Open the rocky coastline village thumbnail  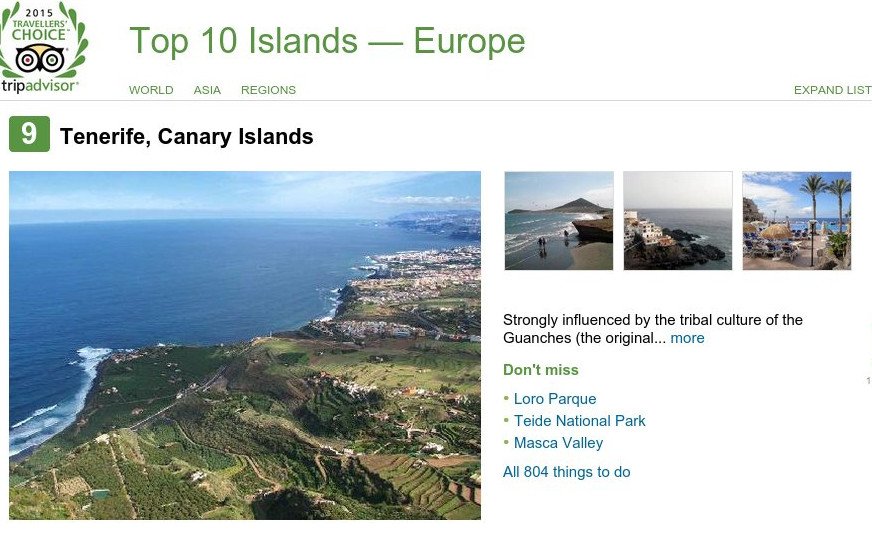pos(678,220)
